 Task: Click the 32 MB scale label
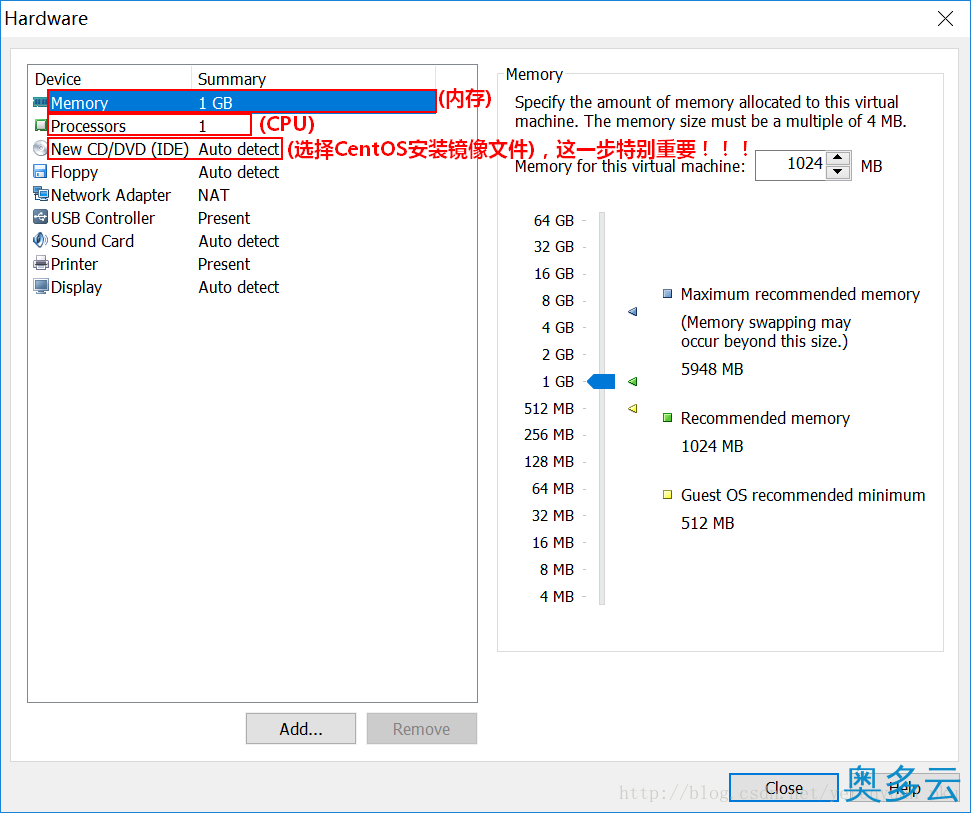click(553, 515)
